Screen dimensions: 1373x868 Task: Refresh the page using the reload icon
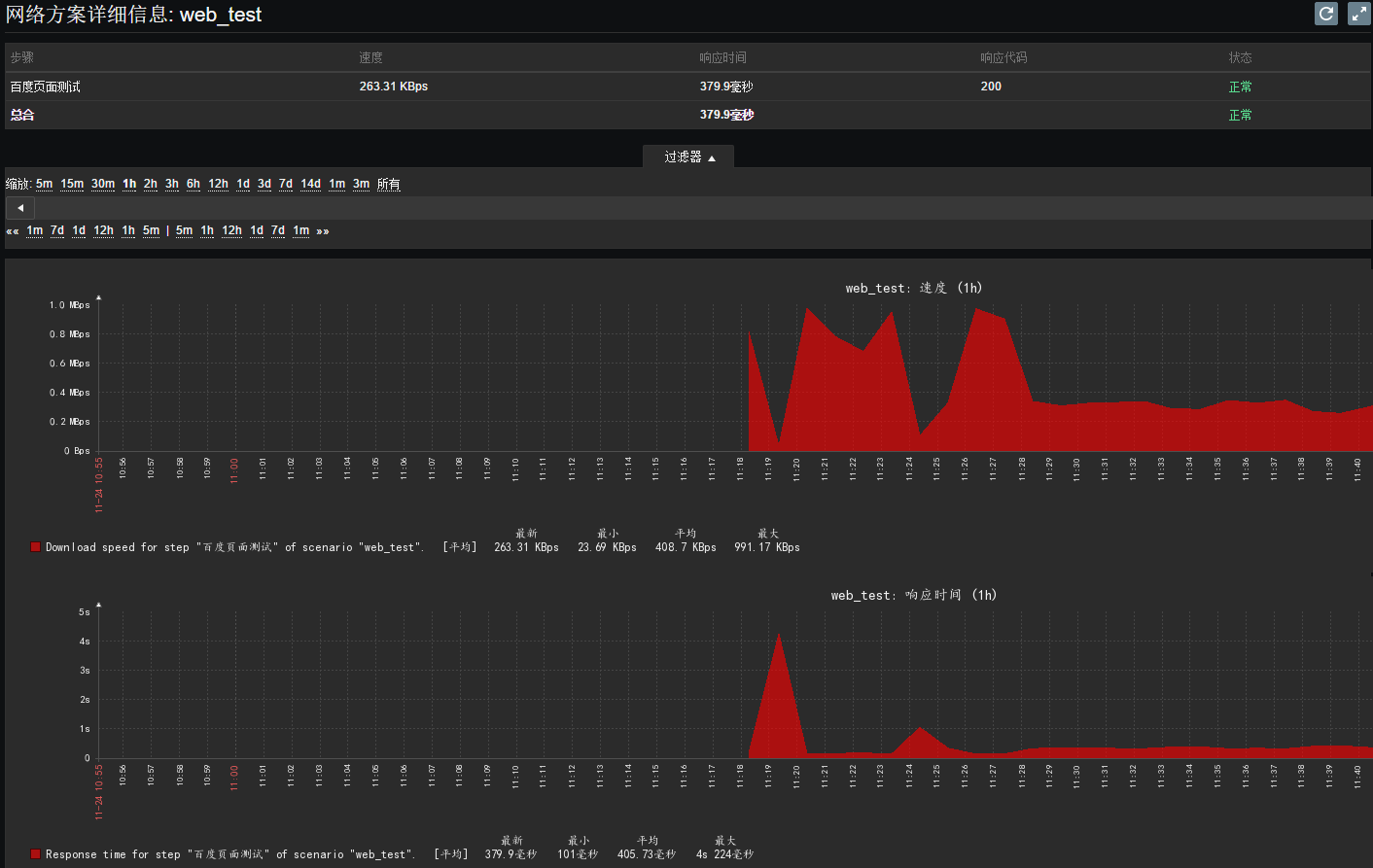pos(1326,14)
